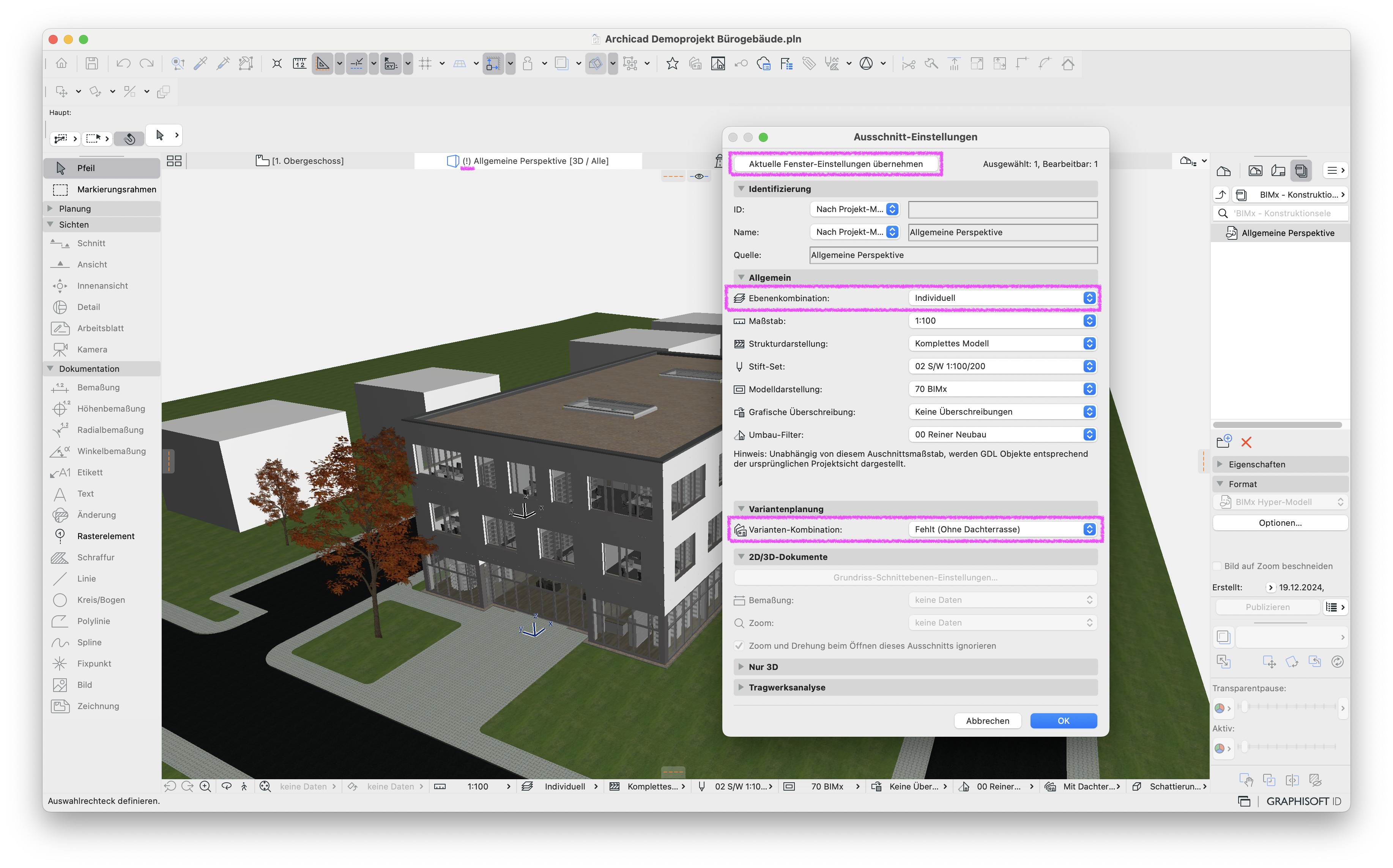
Task: Click the Name text field
Action: coord(1002,233)
